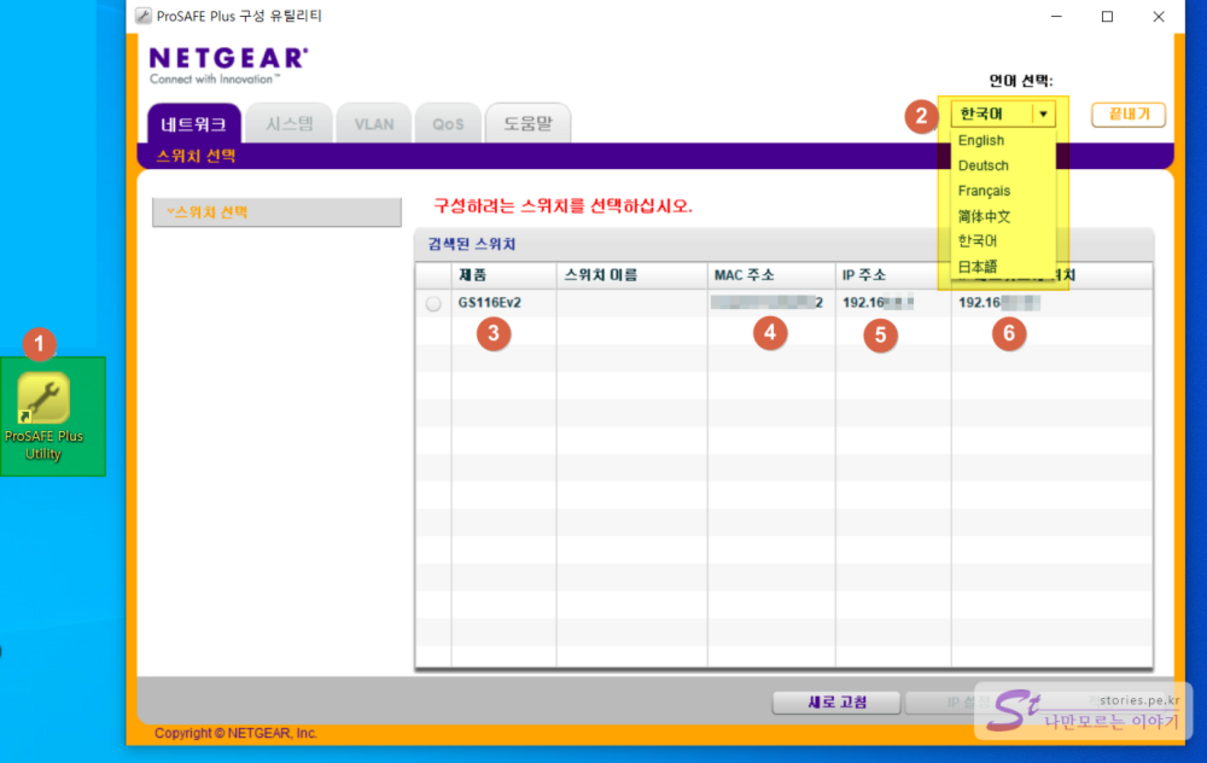This screenshot has width=1207, height=763.
Task: Click the MAC 주소 column header
Action: click(770, 275)
